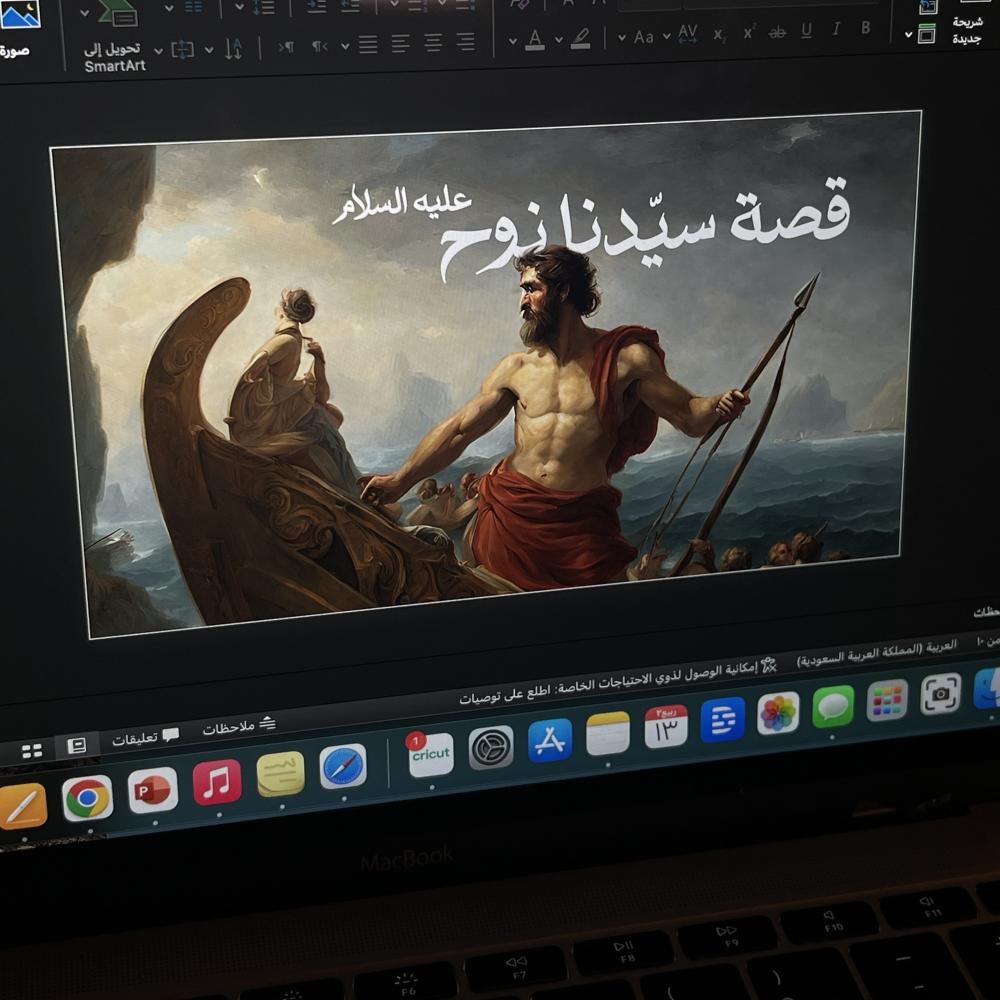Open the change case dropdown arrow
The image size is (1000, 1000).
click(x=622, y=38)
